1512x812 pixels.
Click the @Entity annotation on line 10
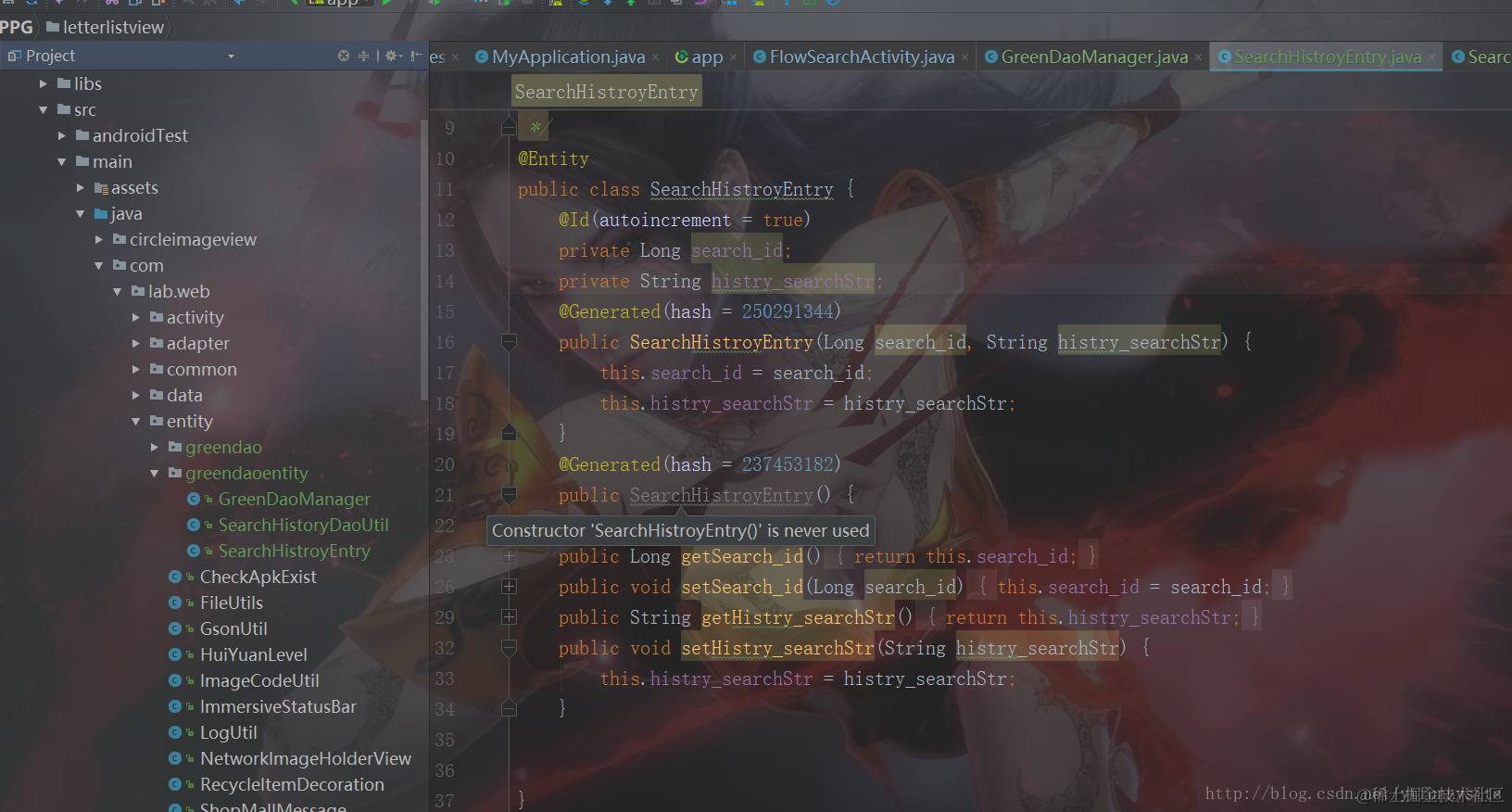coord(553,159)
